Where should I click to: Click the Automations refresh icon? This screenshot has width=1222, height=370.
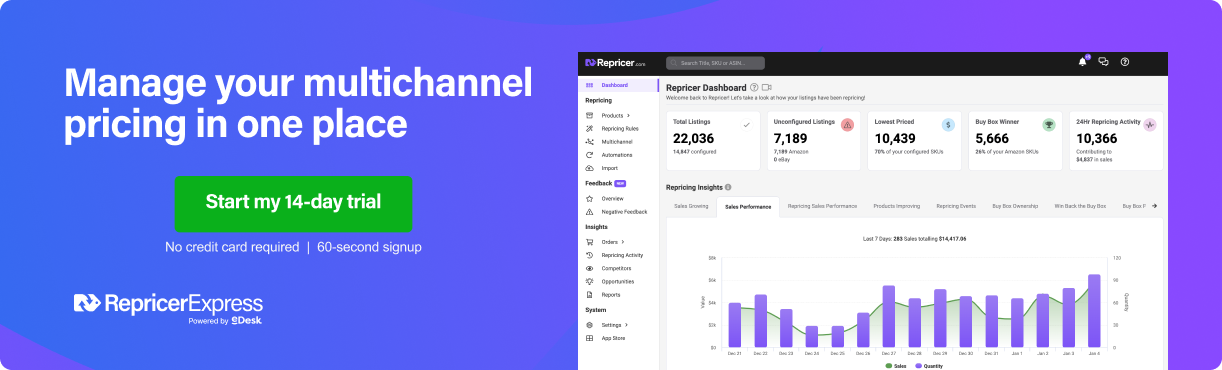click(589, 155)
